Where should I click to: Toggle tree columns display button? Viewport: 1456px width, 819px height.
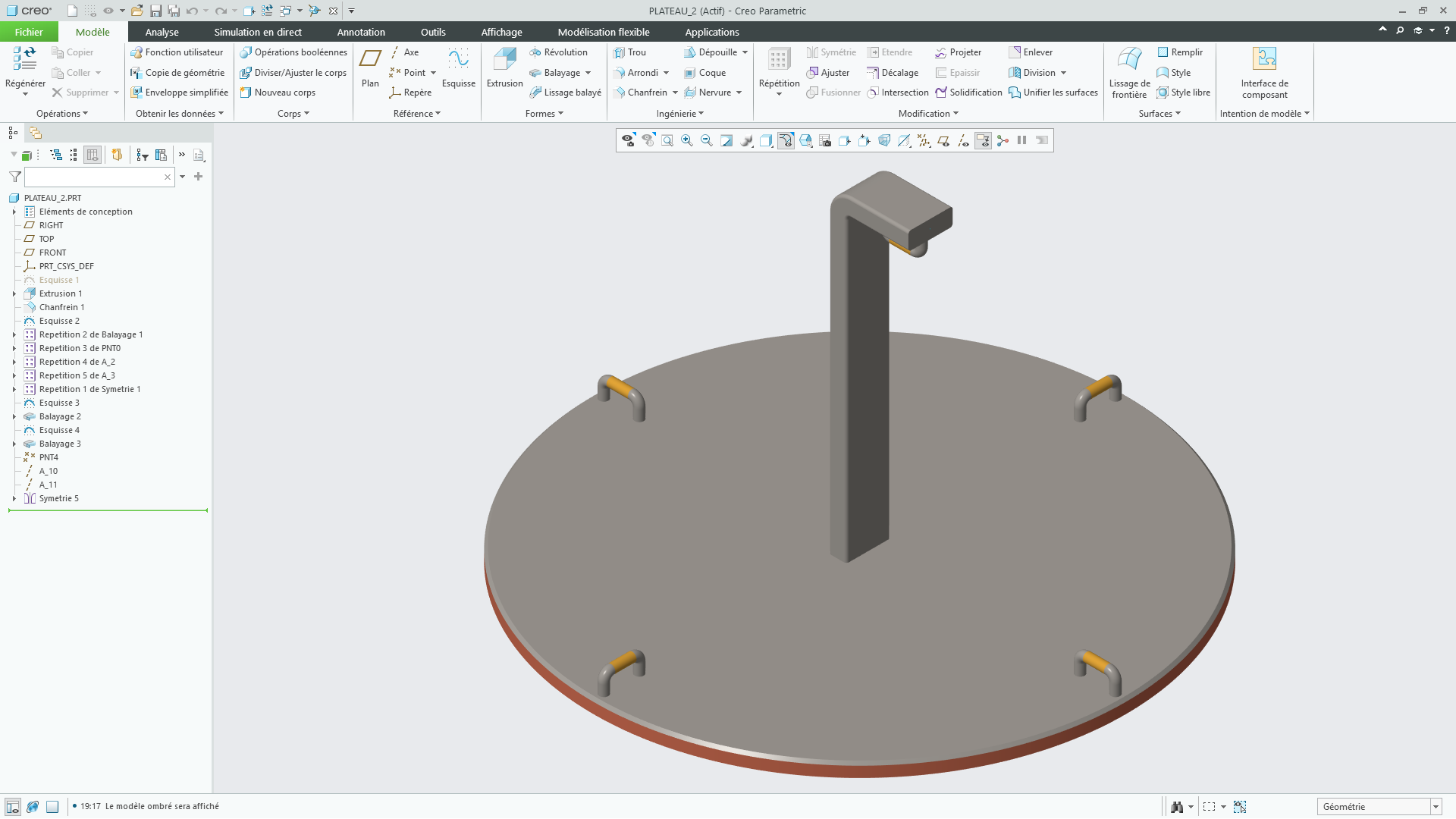coord(93,155)
